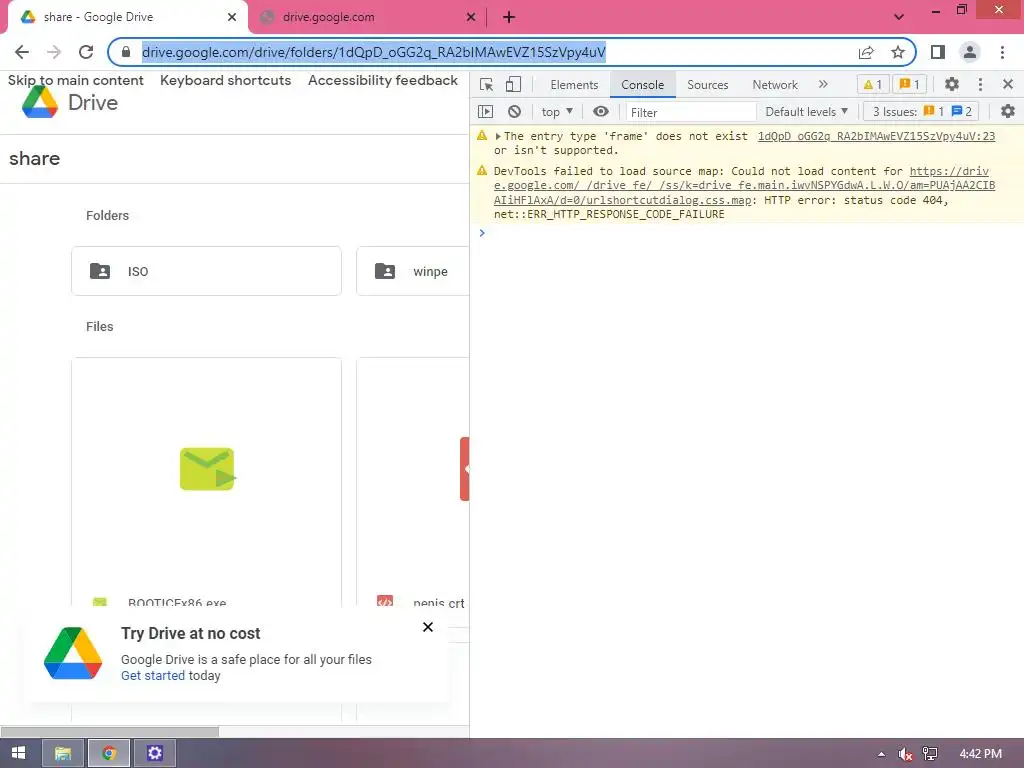
Task: Click the horizontal scrollbar of Drive page
Action: (x=110, y=731)
